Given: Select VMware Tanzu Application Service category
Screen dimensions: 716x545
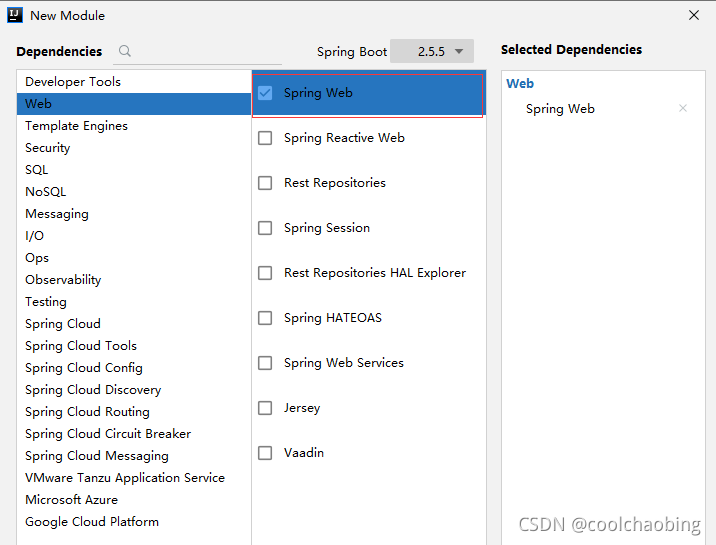Looking at the screenshot, I should (x=134, y=478).
